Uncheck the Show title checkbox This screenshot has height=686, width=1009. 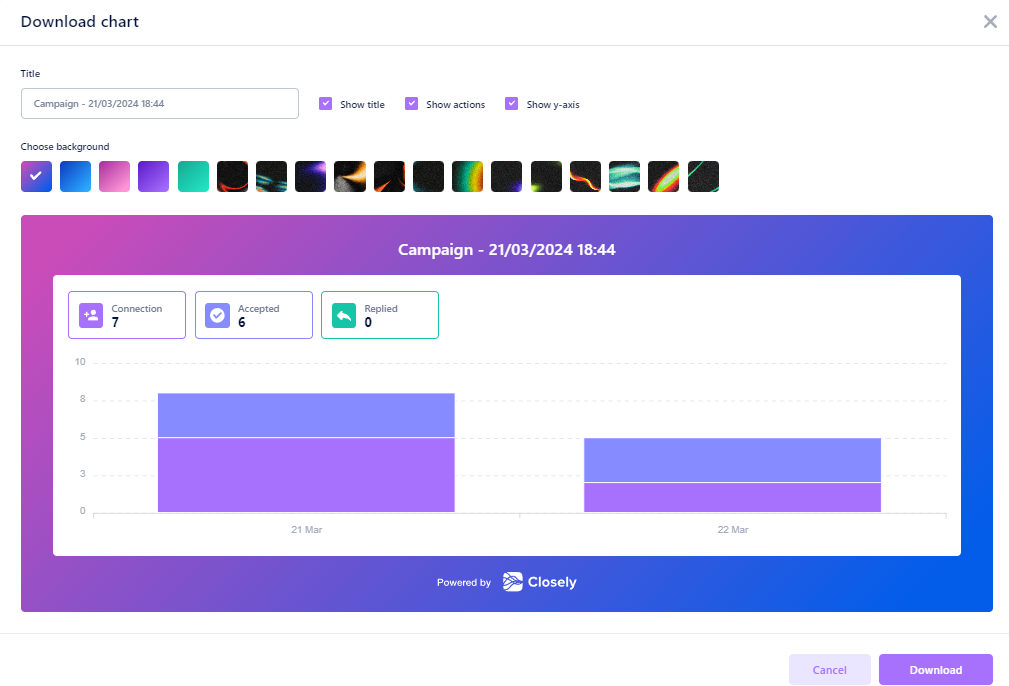click(326, 104)
